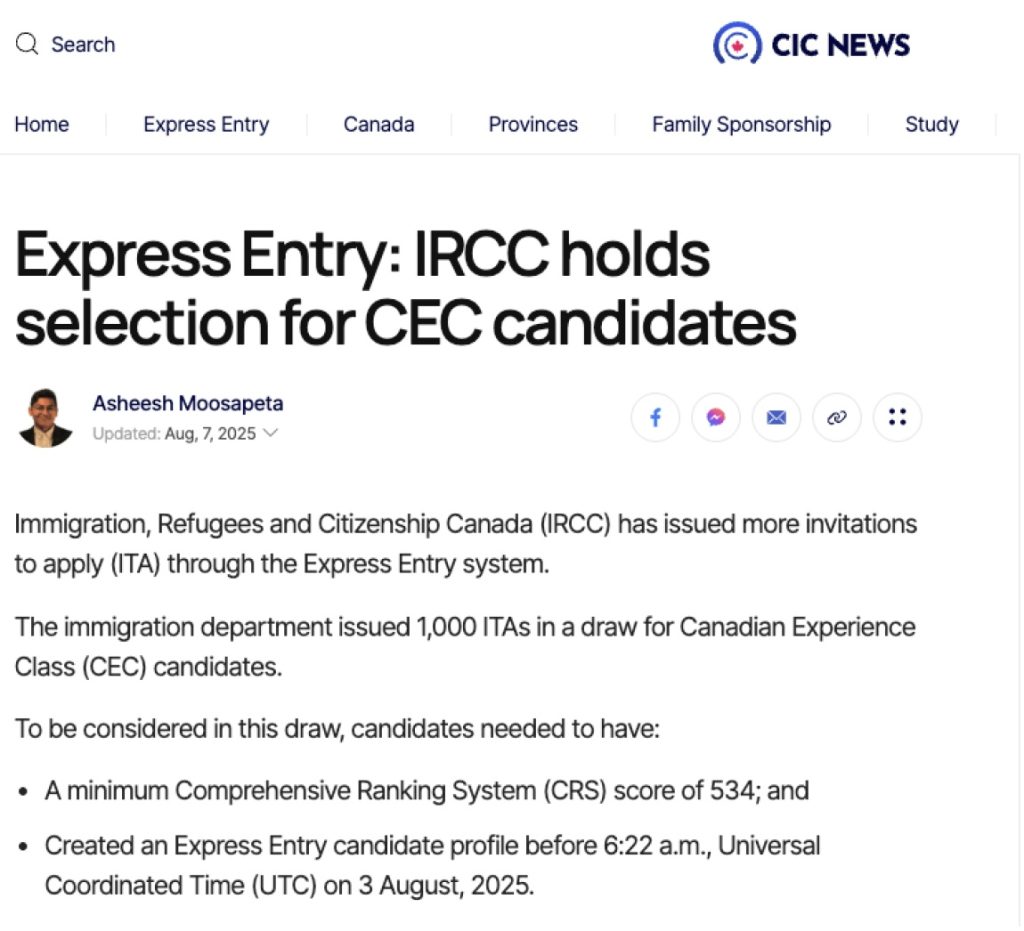Click the CIC NEWS wordmark
This screenshot has height=931, width=1024.
point(840,44)
